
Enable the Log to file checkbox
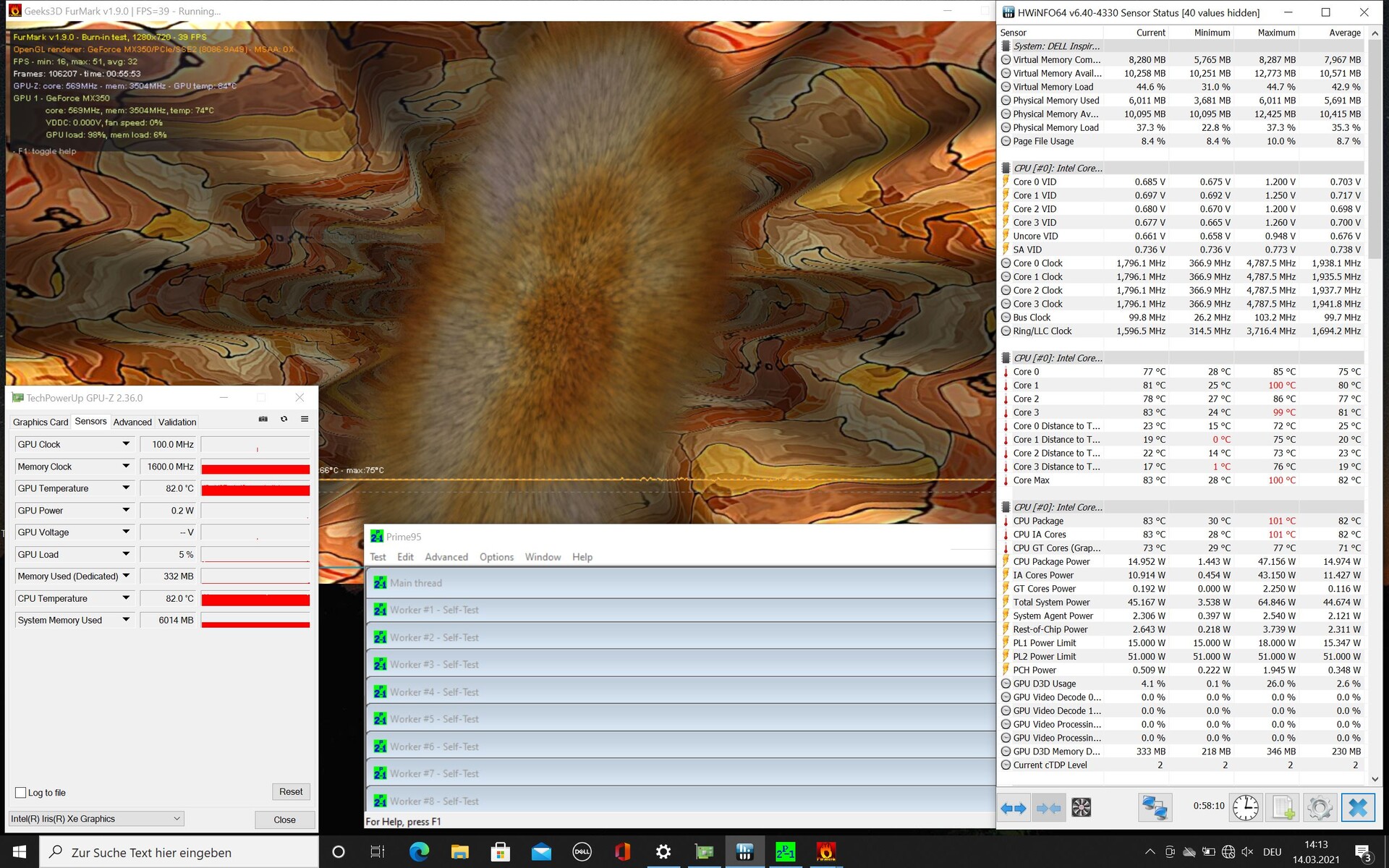pos(21,793)
